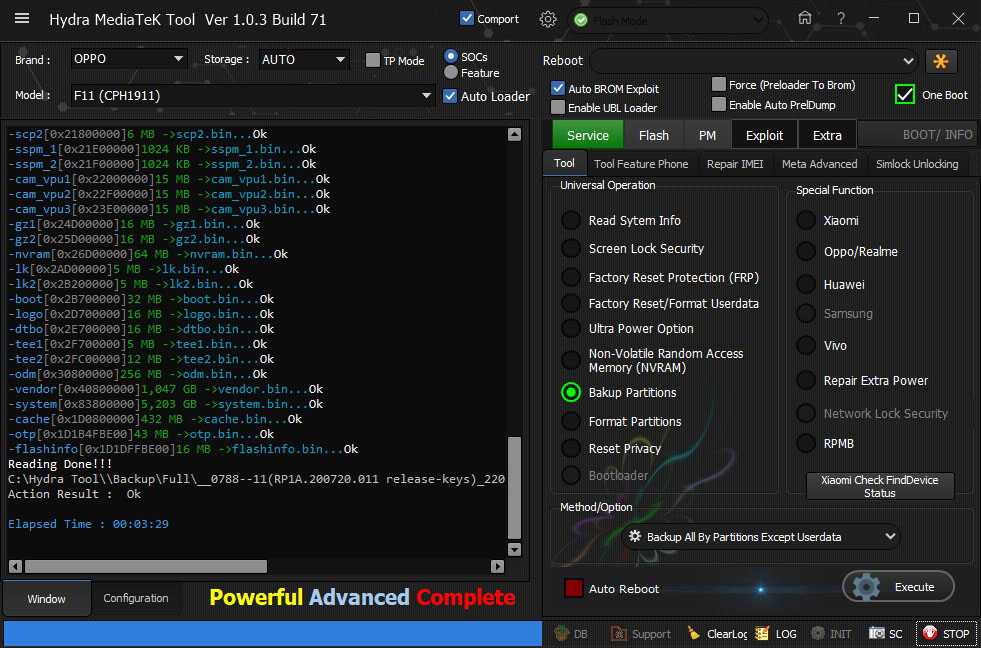
Task: Select the Feature radio button
Action: pos(450,73)
